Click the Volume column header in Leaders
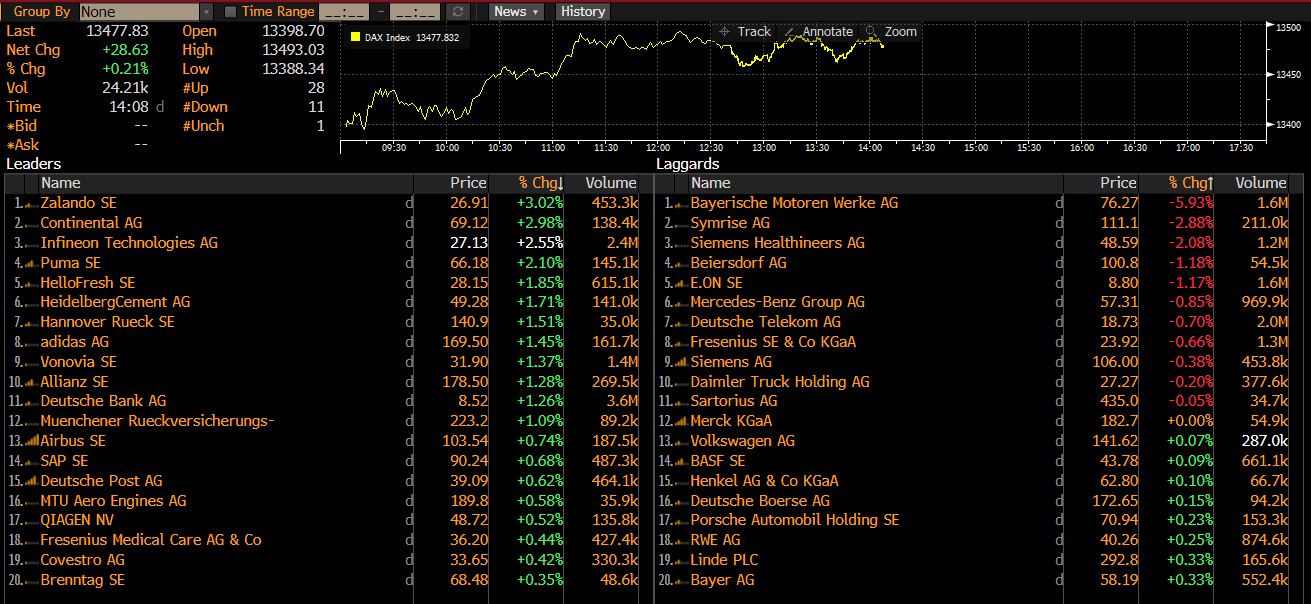1311x604 pixels. pos(610,183)
